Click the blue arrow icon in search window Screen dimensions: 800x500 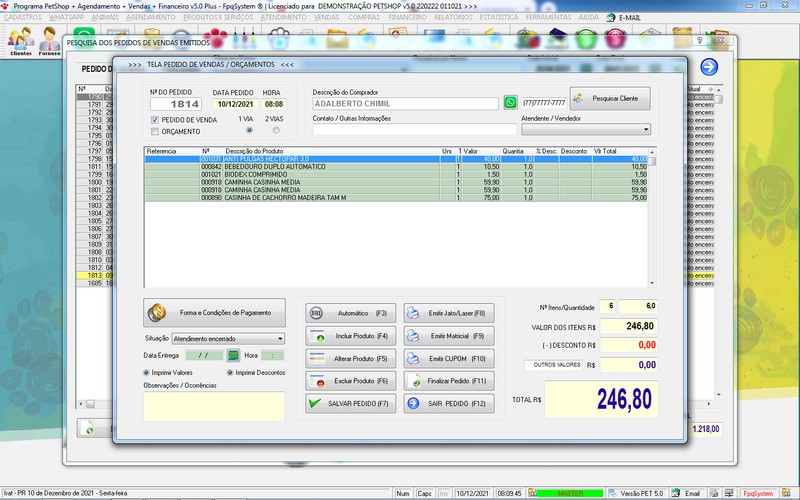709,67
